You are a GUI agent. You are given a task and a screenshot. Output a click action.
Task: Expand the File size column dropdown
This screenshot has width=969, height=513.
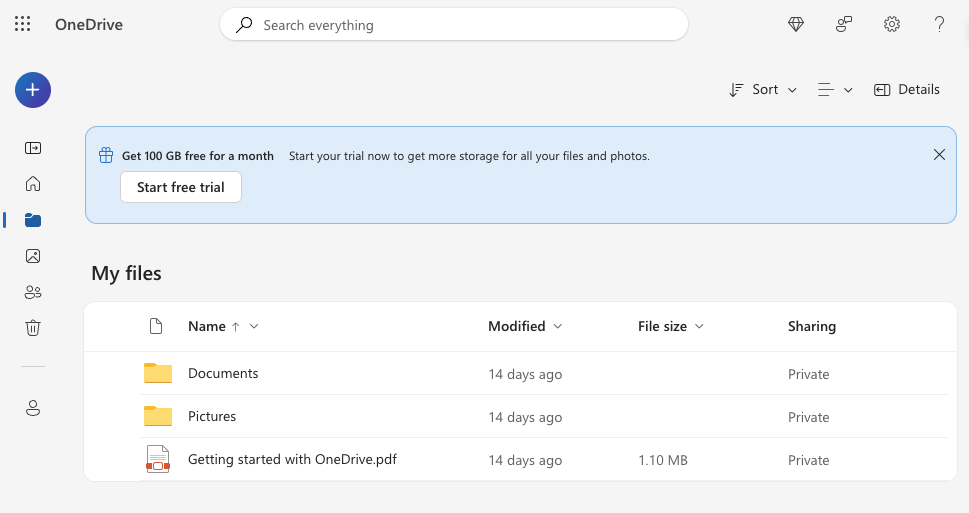coord(699,326)
